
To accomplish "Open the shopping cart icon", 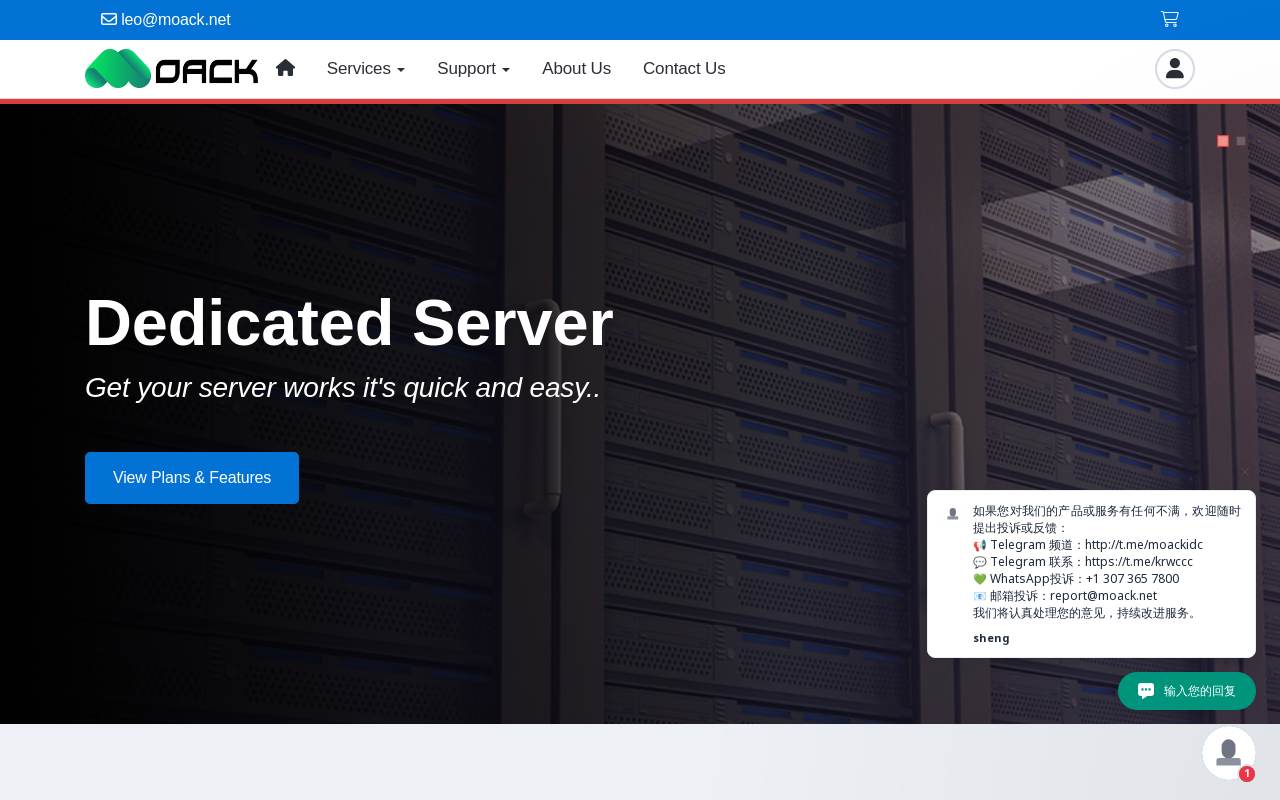I will point(1169,19).
